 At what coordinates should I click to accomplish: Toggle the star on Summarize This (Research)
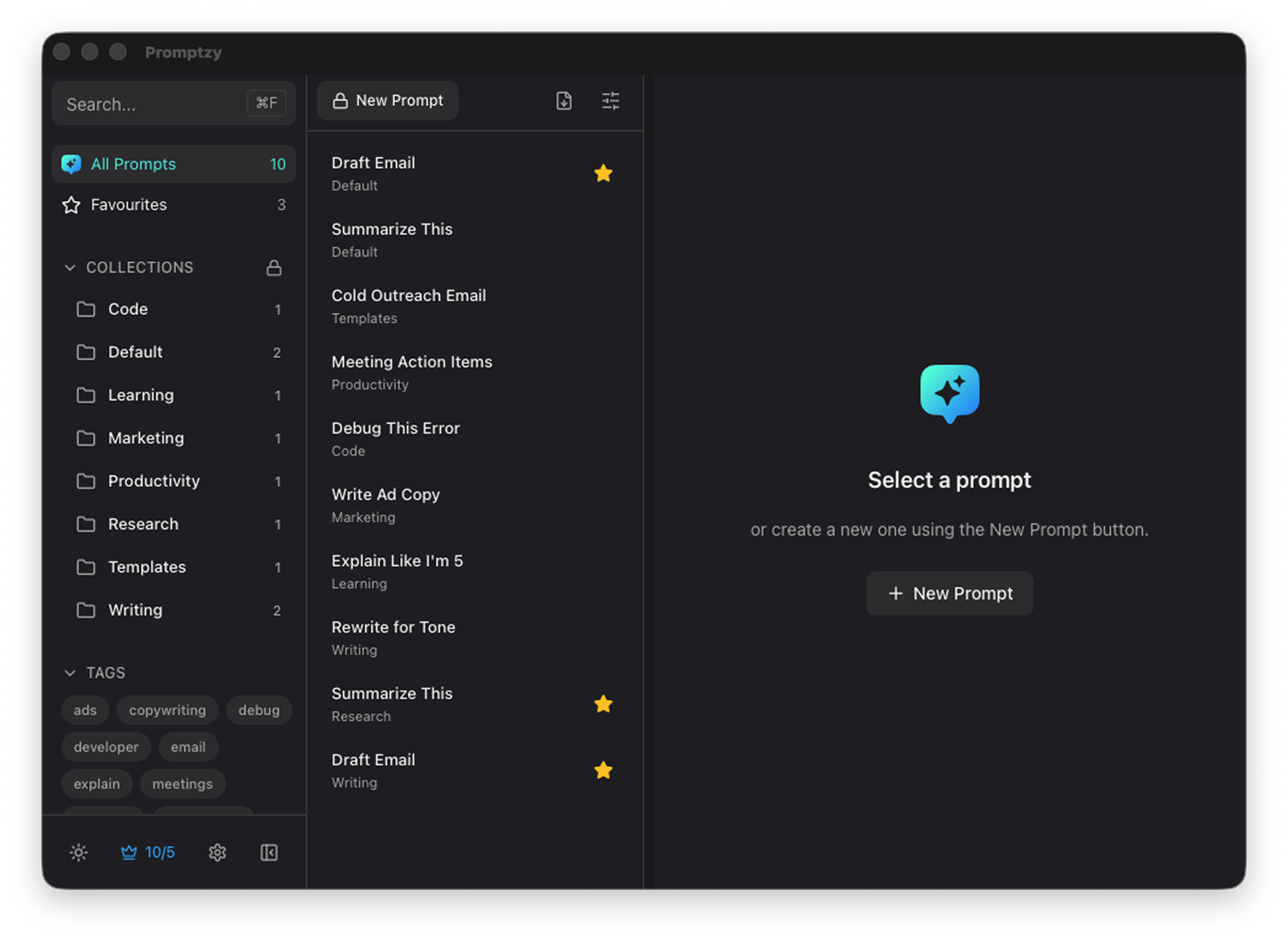603,704
